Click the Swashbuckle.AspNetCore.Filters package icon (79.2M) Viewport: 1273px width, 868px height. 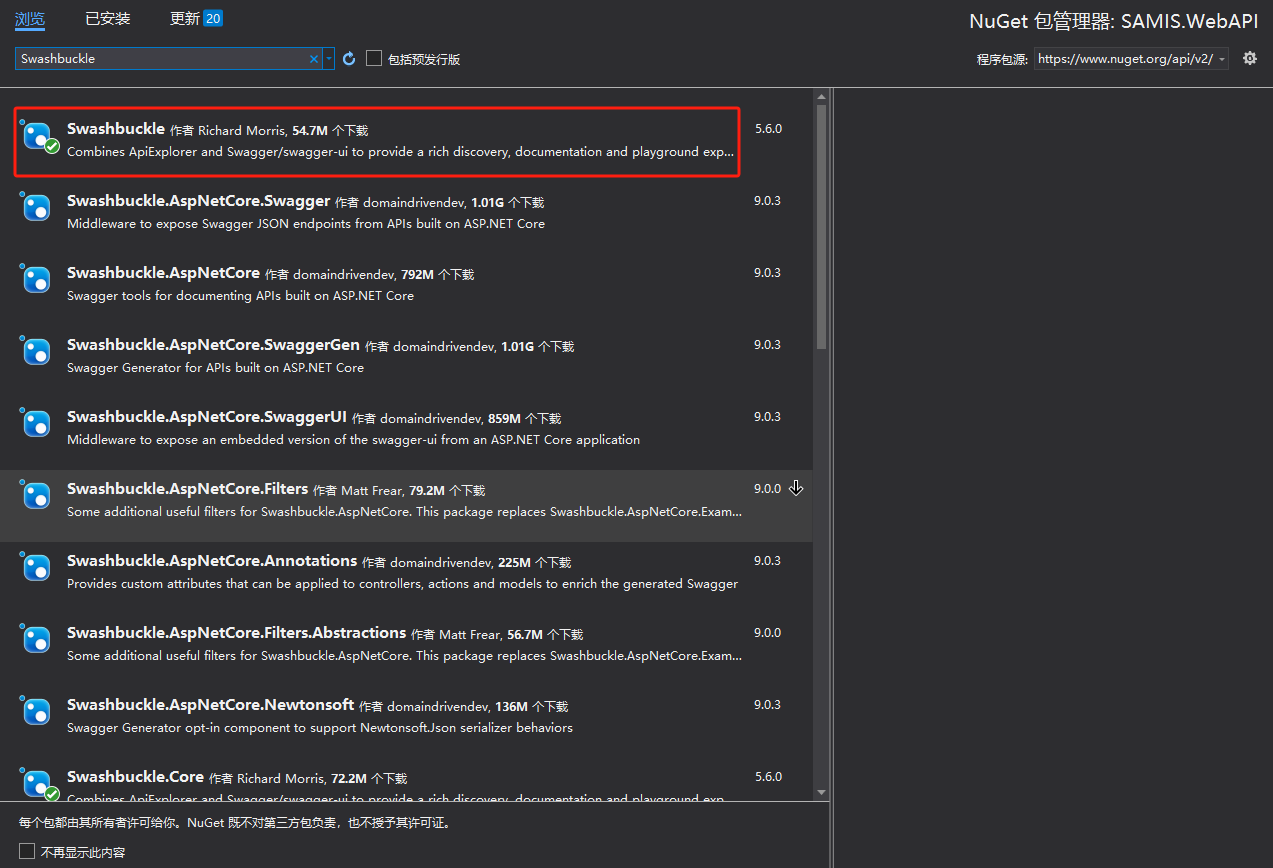tap(37, 496)
